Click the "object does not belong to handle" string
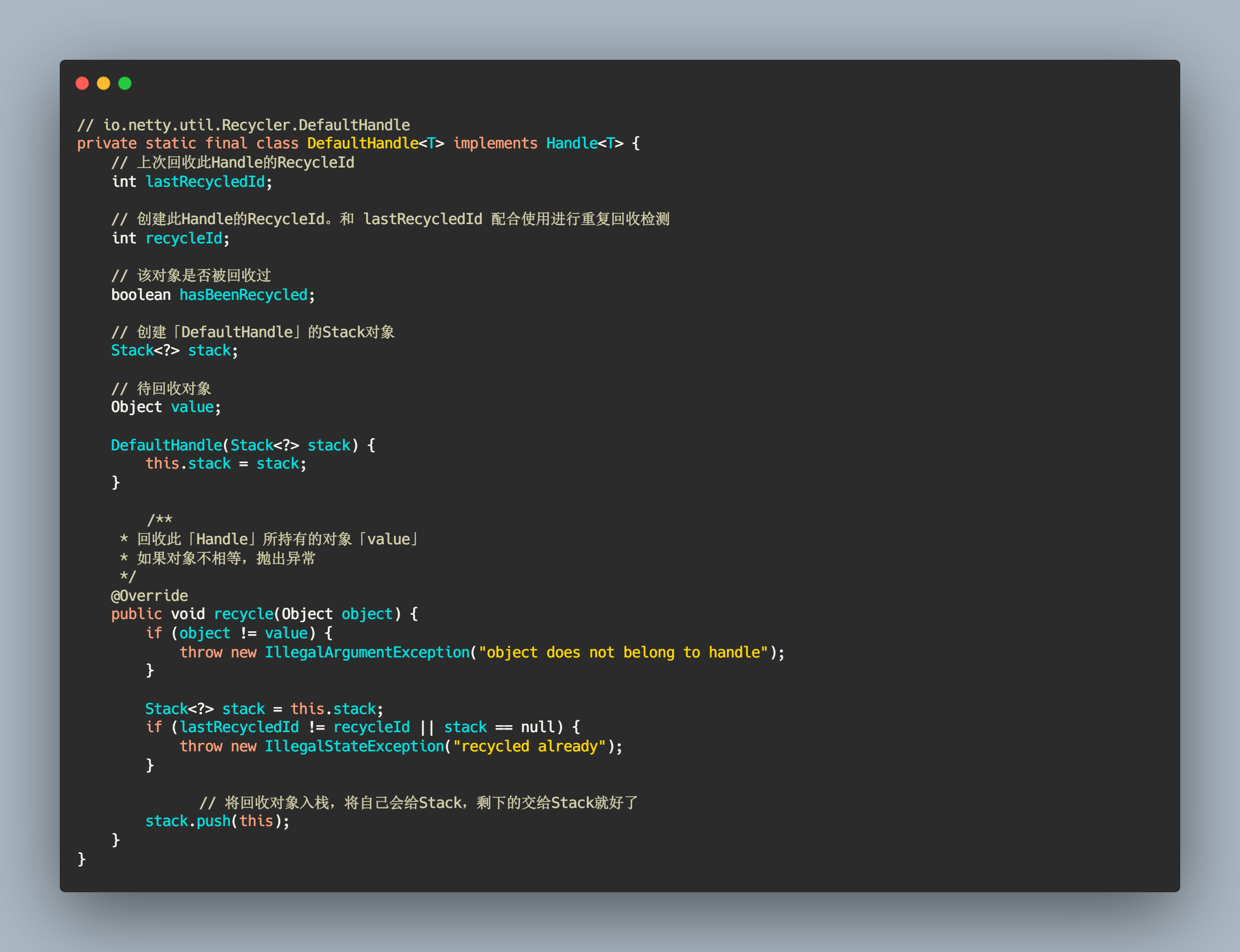The width and height of the screenshot is (1240, 952). pyautogui.click(x=623, y=652)
